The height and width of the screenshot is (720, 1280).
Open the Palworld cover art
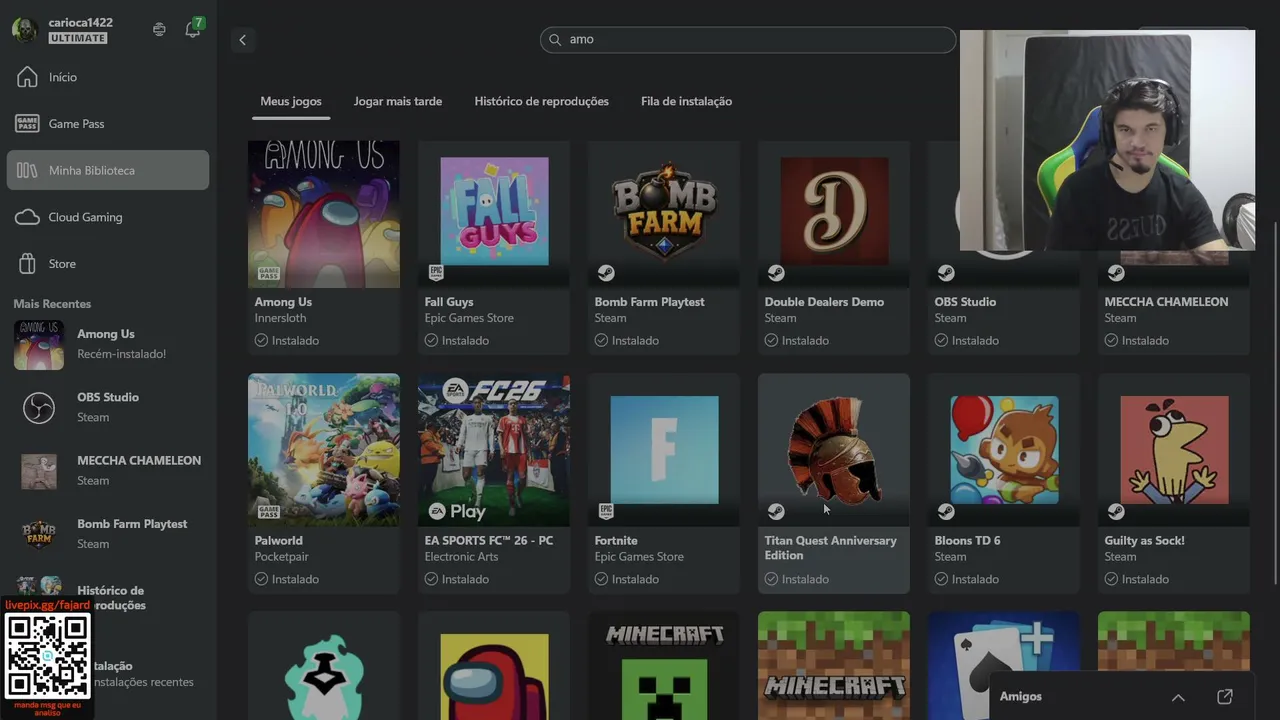(x=324, y=450)
